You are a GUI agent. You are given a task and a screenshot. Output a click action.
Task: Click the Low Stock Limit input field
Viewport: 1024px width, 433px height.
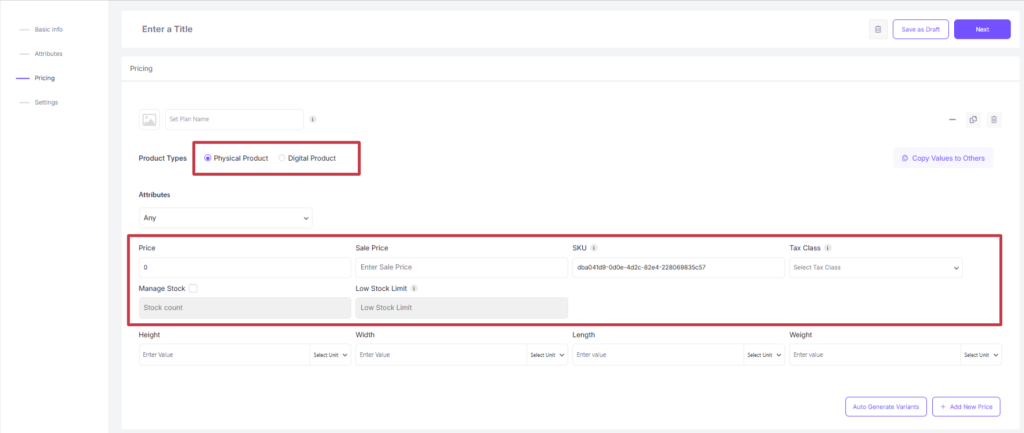point(462,308)
